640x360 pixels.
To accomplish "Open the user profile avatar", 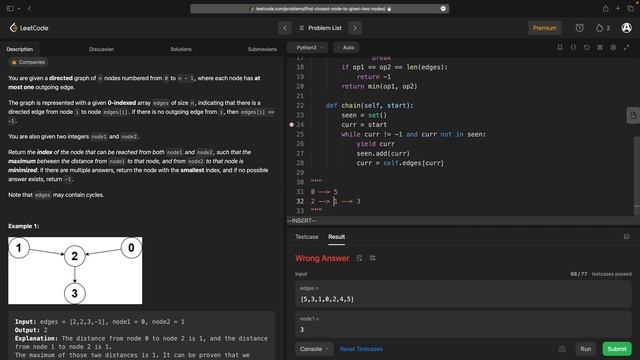I will [626, 28].
